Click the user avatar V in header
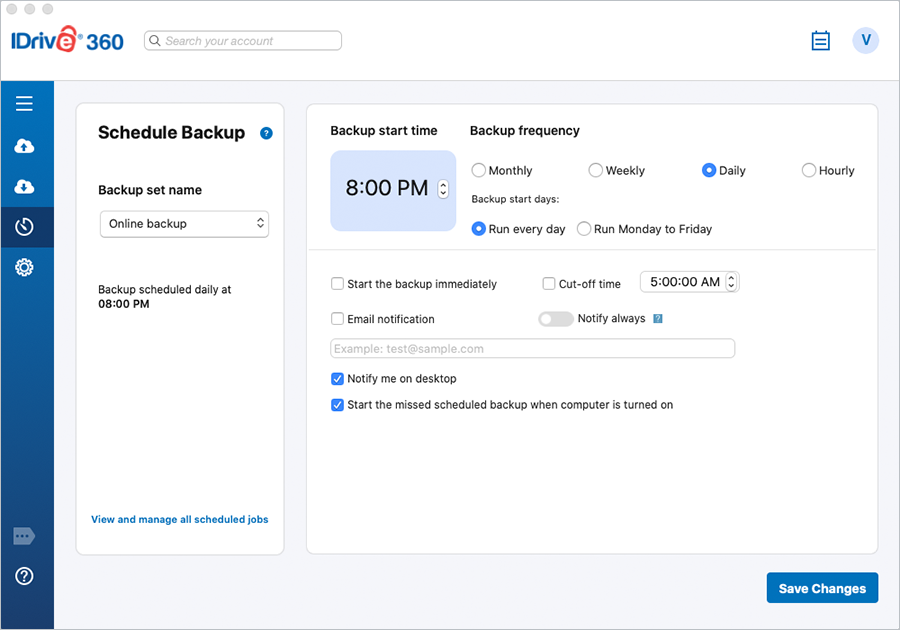This screenshot has height=630, width=900. pos(865,41)
